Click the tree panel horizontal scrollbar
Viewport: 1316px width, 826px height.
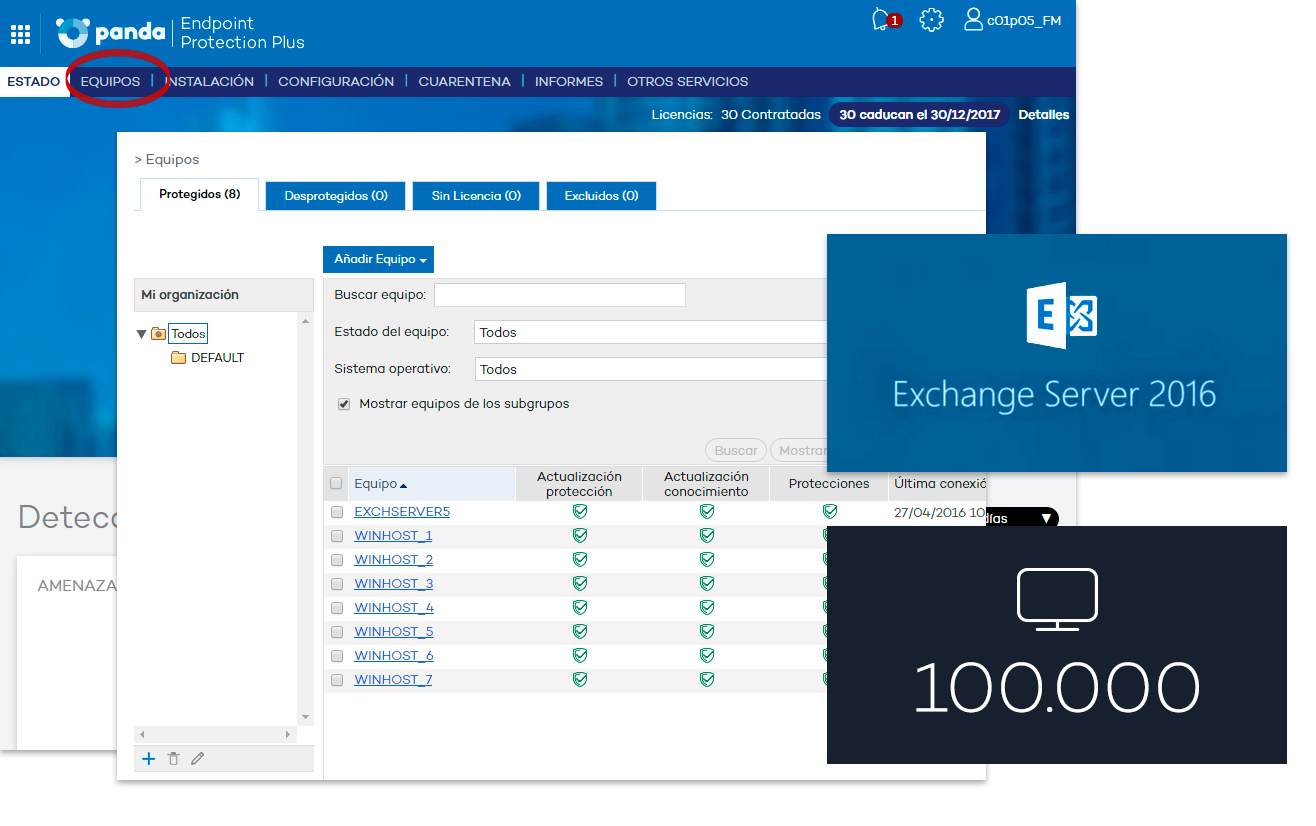point(216,734)
